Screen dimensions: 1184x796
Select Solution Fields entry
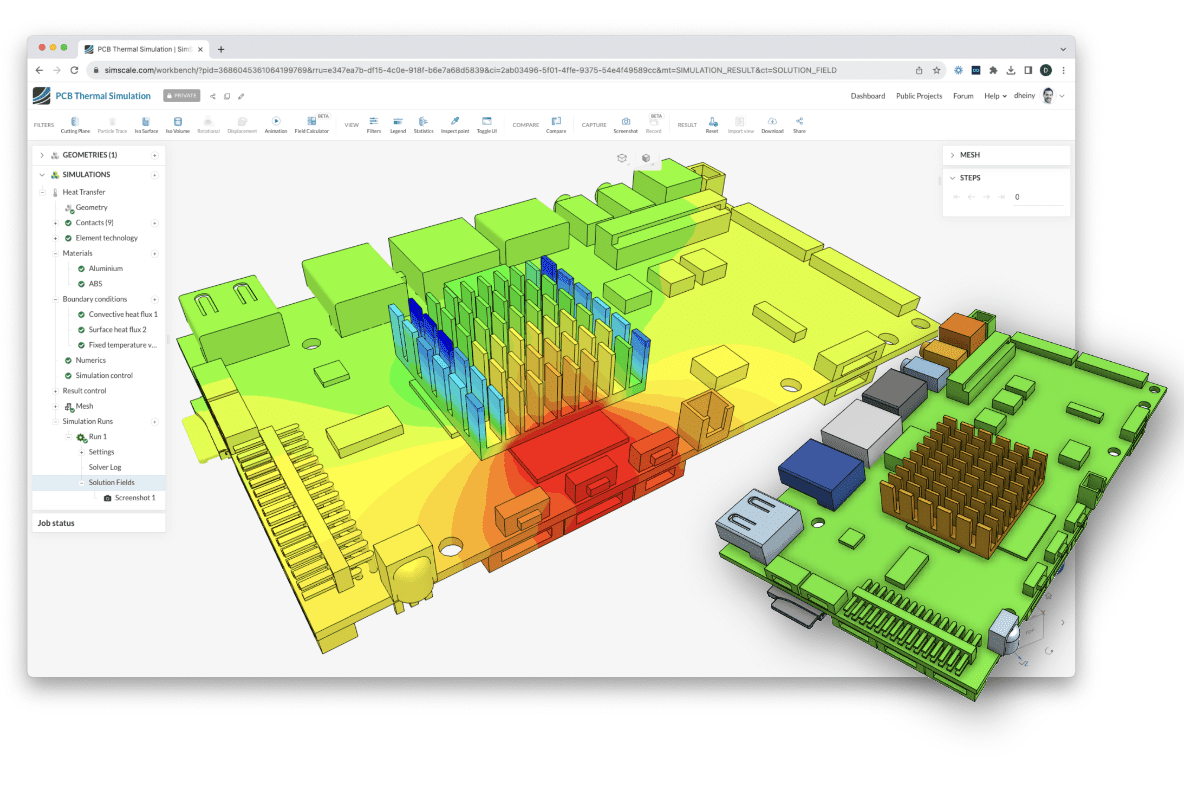pos(98,482)
